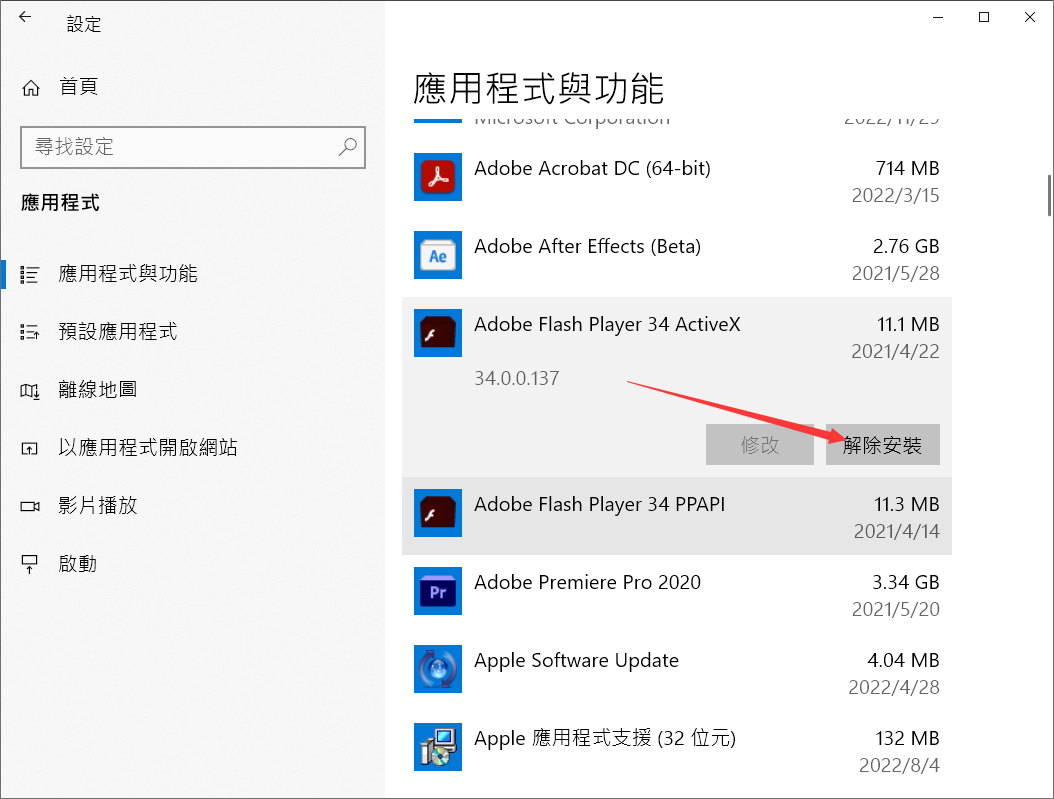Click the version number 34.0.0.137
Image resolution: width=1054 pixels, height=799 pixels.
(517, 378)
